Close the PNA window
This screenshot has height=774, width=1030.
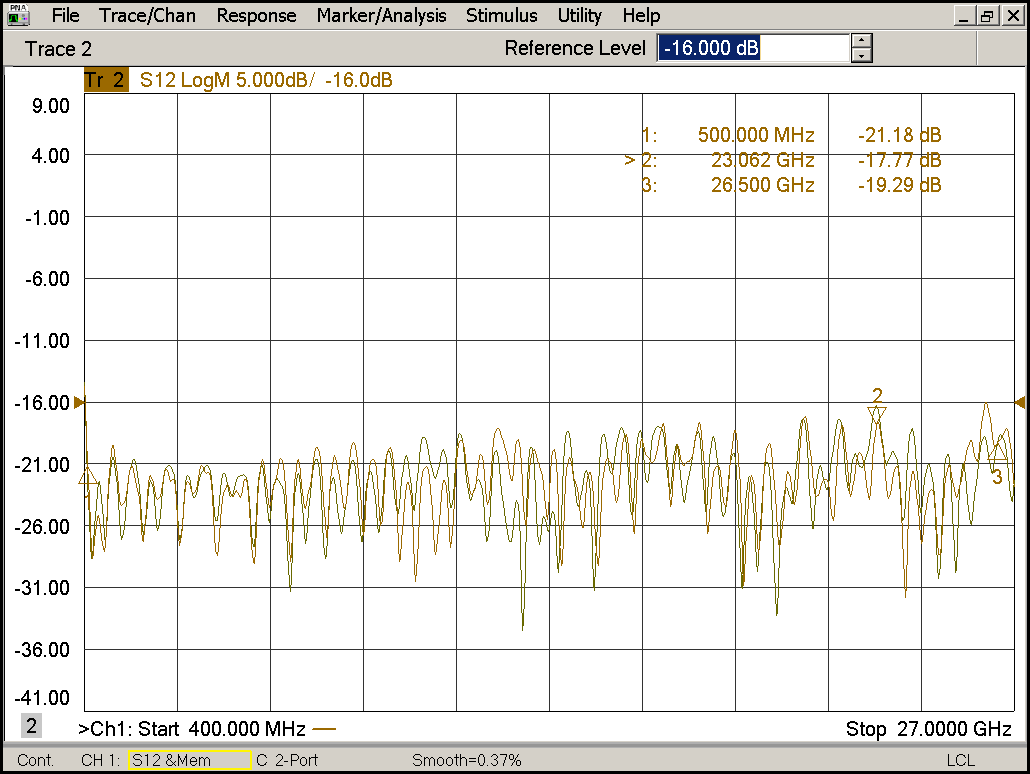click(x=1013, y=16)
